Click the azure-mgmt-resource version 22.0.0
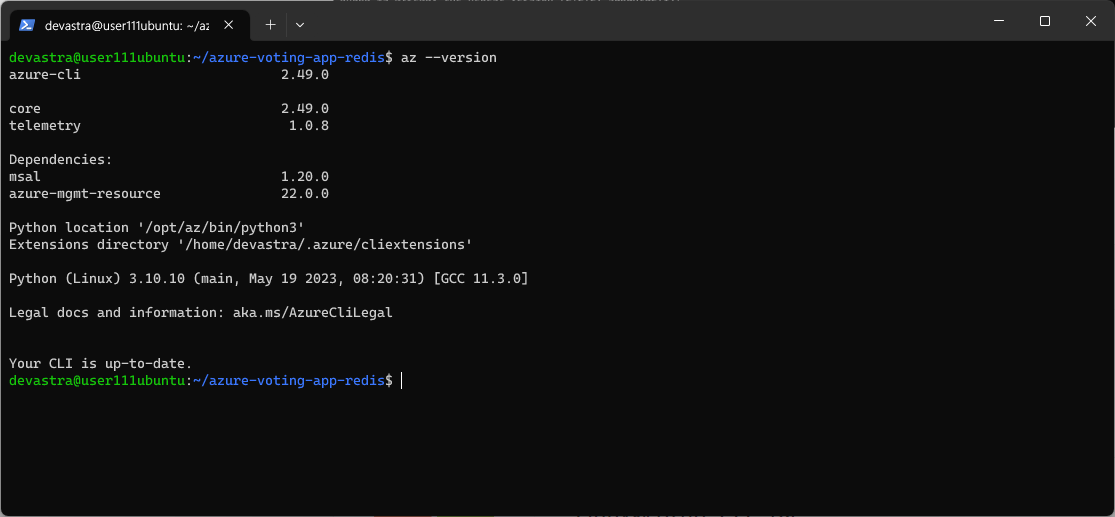Viewport: 1115px width, 517px height. pyautogui.click(x=305, y=193)
